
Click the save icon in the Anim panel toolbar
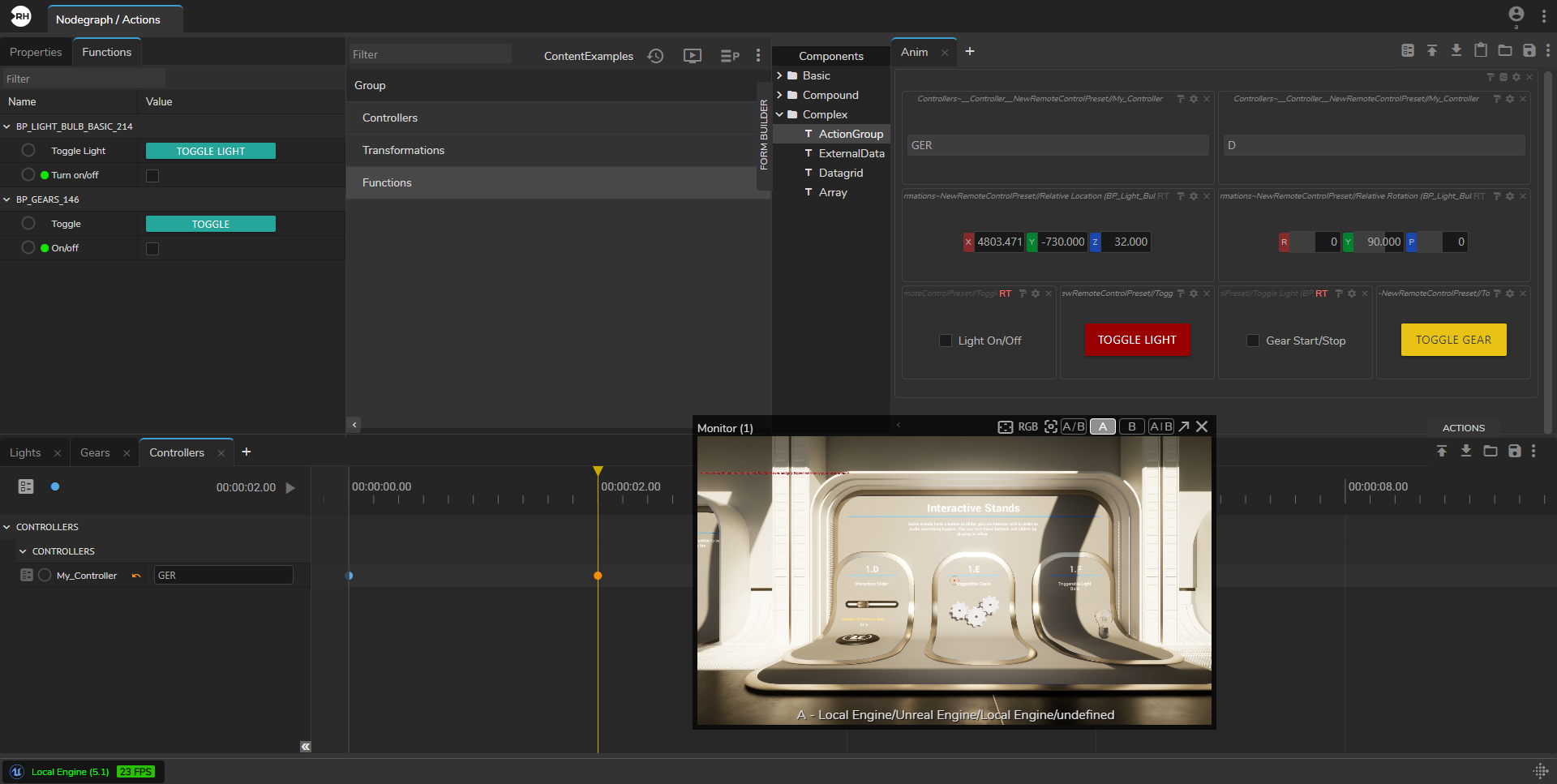[1529, 51]
